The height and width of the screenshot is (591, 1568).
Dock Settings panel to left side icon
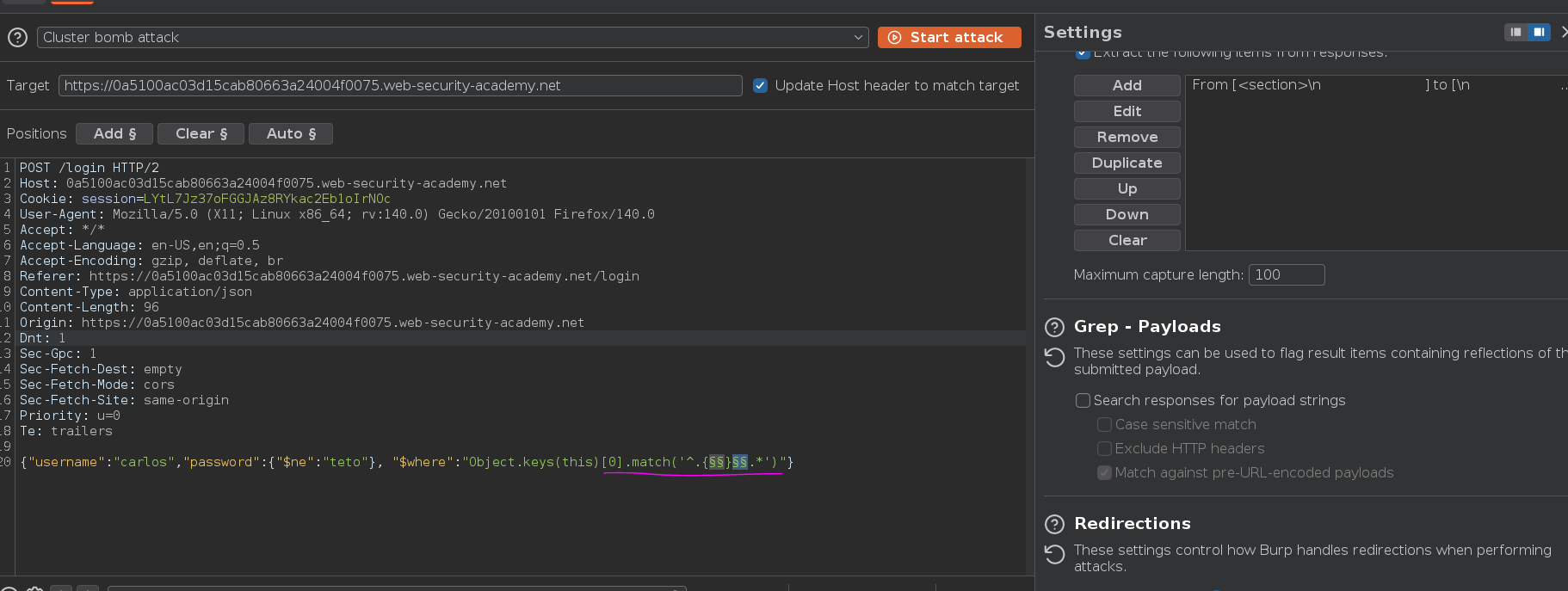(1516, 32)
